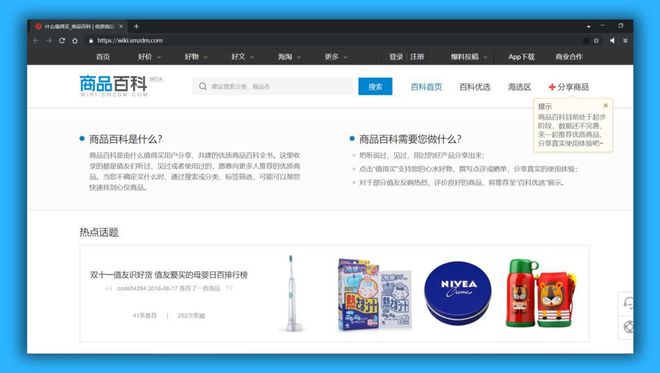
Task: Expand the 好物 dropdown menu
Action: 196,56
